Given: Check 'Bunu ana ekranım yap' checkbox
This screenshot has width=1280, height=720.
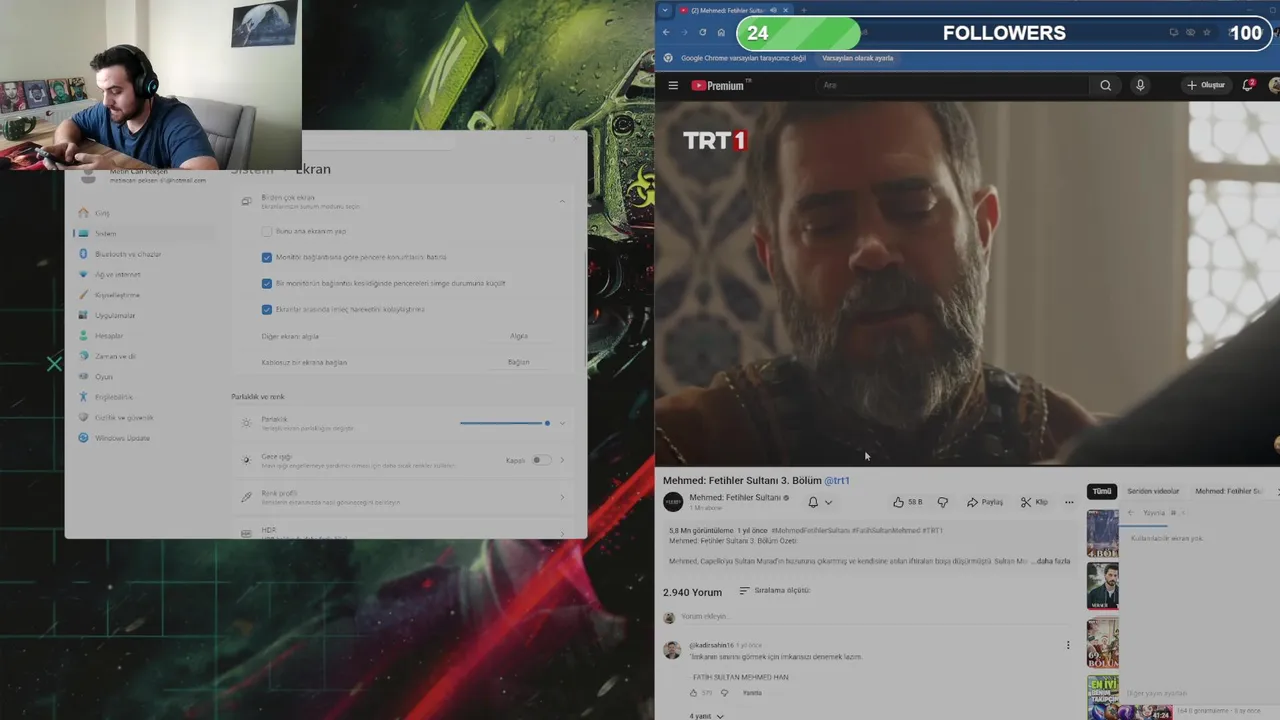Looking at the screenshot, I should [x=267, y=231].
